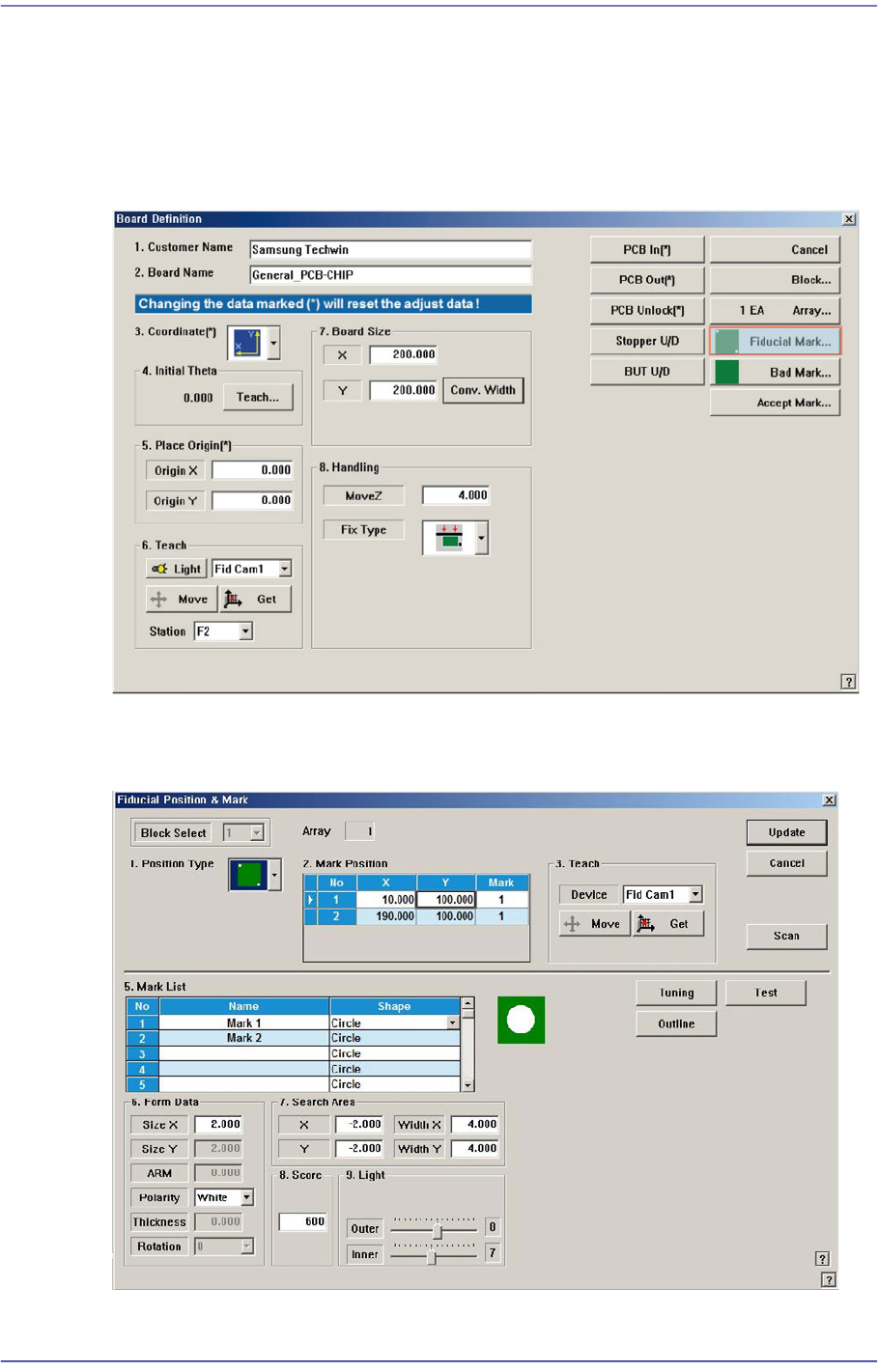Click the Scan button
Viewport: 878px width, 1372px height.
click(786, 936)
